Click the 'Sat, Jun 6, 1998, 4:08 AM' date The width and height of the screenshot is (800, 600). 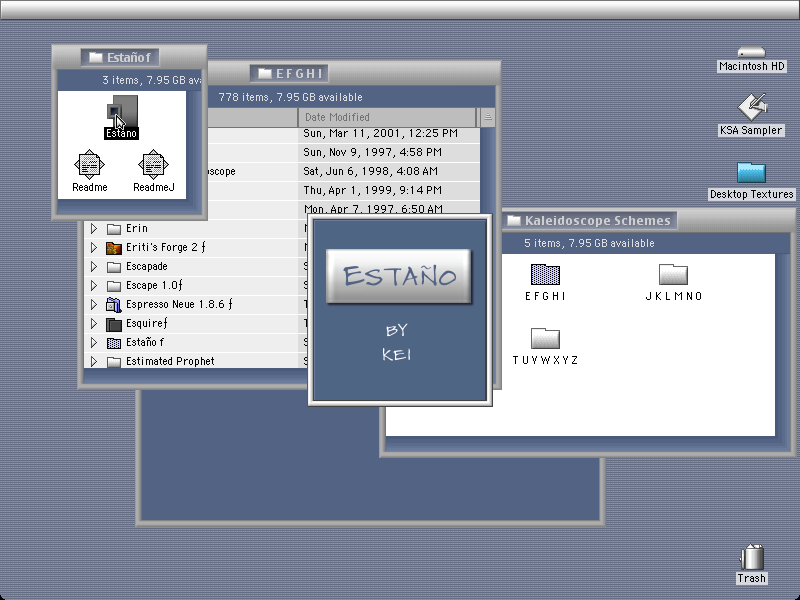(370, 171)
